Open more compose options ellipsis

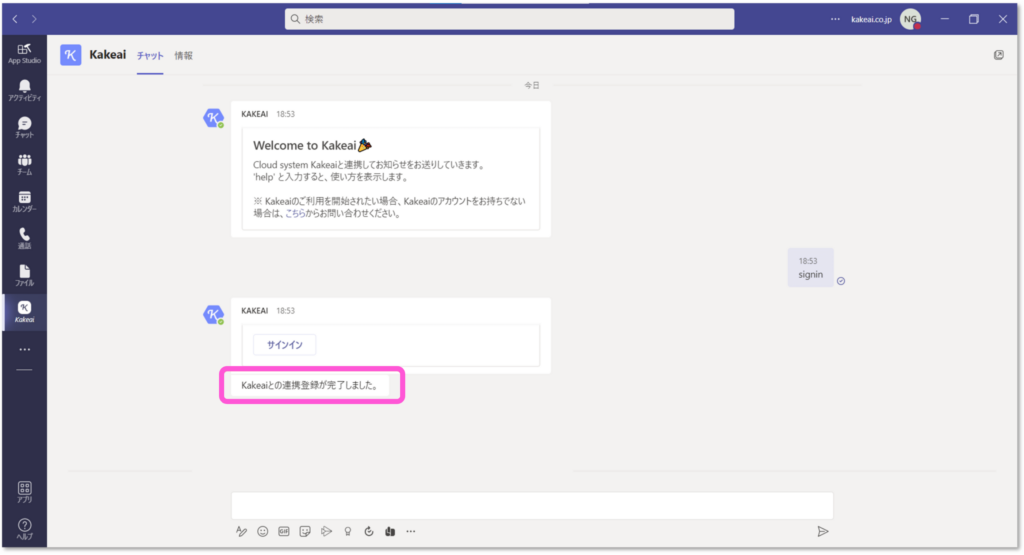click(x=411, y=531)
